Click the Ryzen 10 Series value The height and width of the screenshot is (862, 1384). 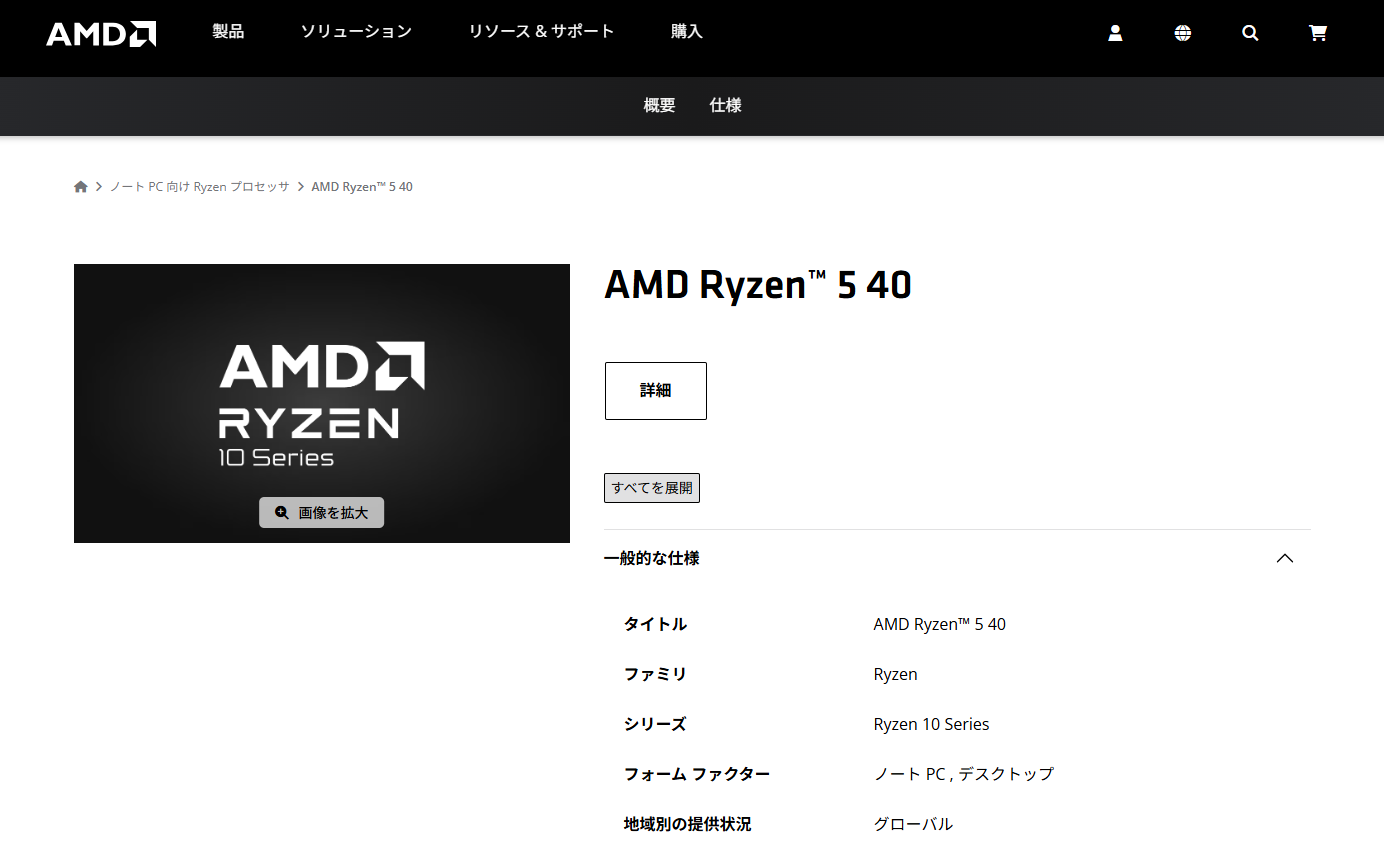coord(932,725)
